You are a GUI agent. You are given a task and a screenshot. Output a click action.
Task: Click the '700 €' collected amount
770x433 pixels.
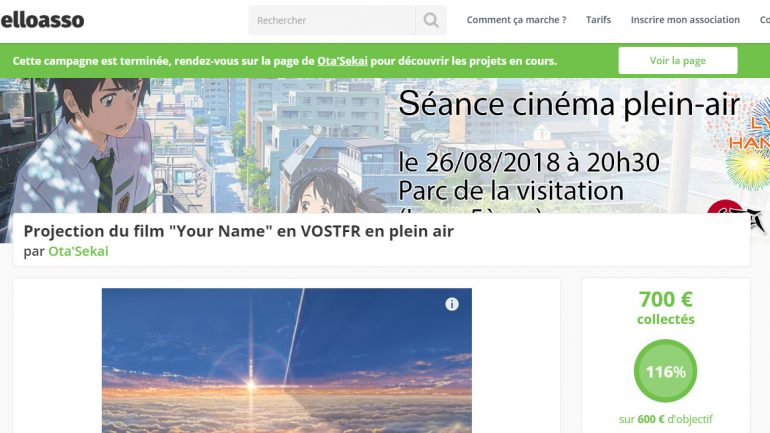[x=665, y=299]
